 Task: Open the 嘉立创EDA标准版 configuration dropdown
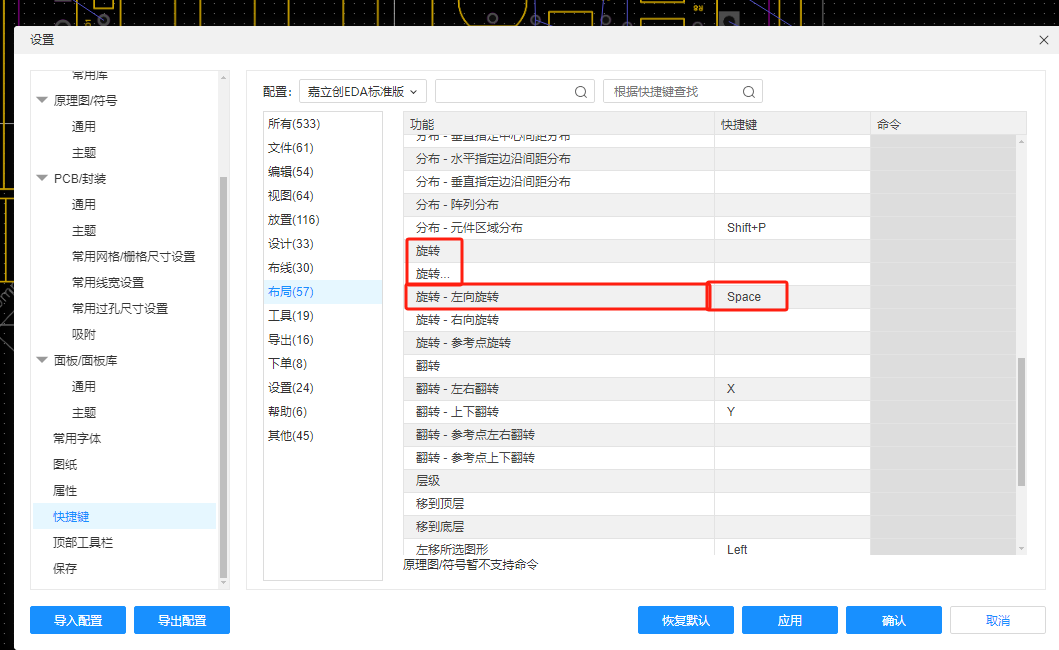[x=363, y=91]
